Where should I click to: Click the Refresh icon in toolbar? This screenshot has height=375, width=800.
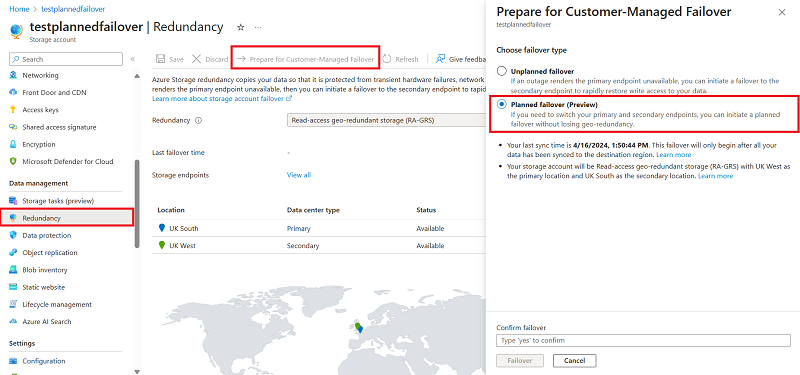click(387, 59)
